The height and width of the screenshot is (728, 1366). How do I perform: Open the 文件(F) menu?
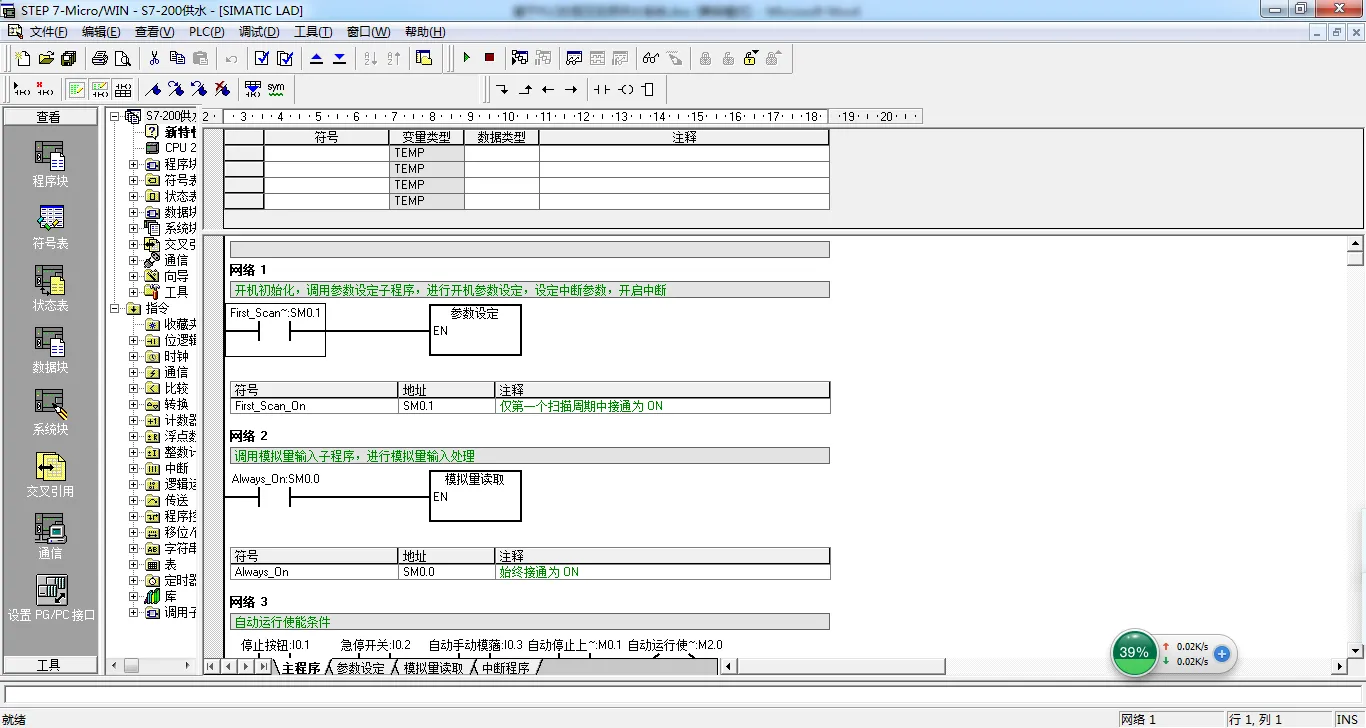tap(49, 32)
